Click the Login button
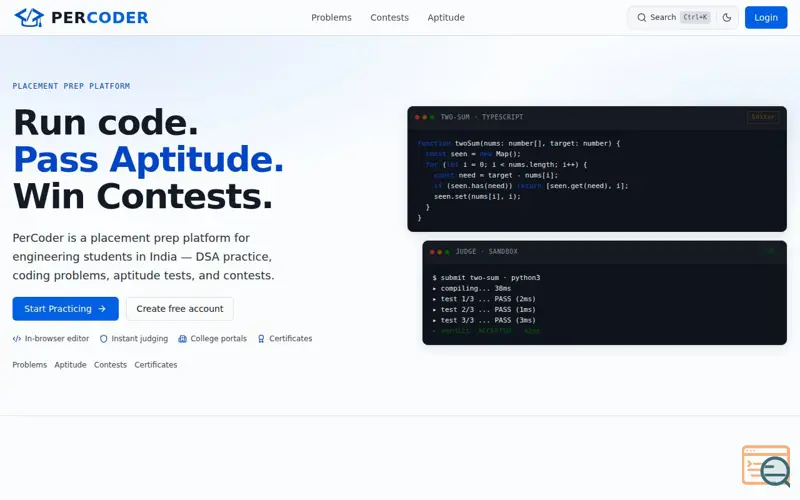Screen dimensions: 800x500 766,17
